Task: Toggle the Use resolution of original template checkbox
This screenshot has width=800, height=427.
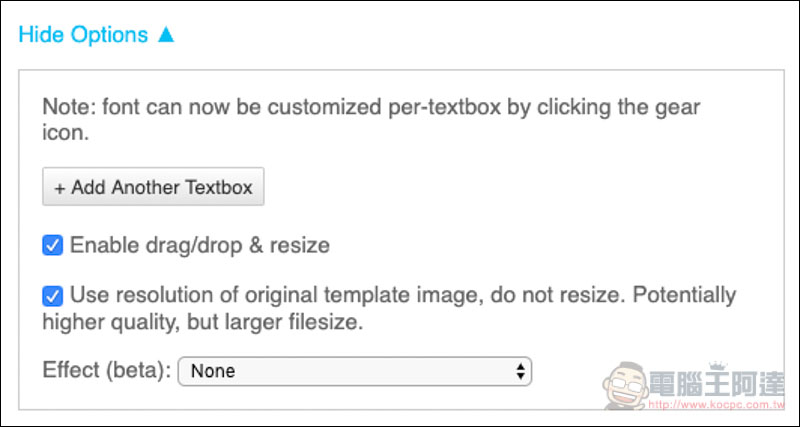Action: click(53, 296)
